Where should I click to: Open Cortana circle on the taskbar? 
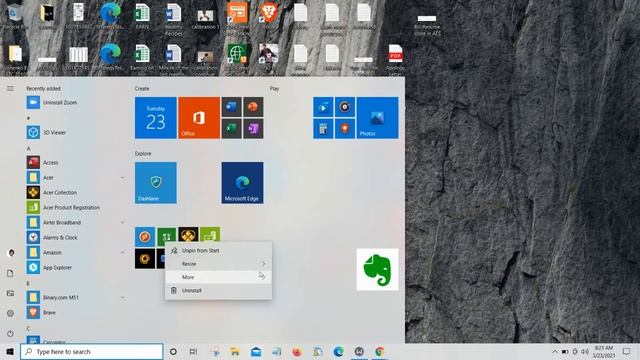[x=173, y=351]
